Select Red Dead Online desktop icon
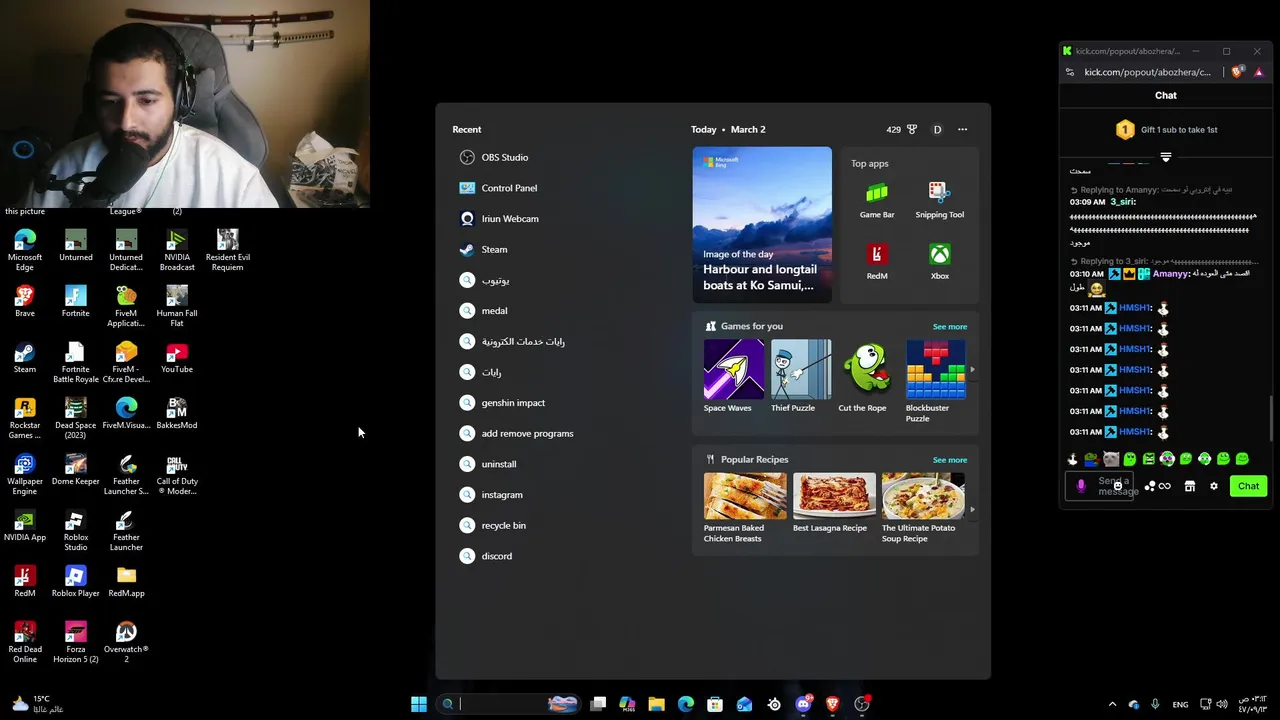 click(x=25, y=642)
